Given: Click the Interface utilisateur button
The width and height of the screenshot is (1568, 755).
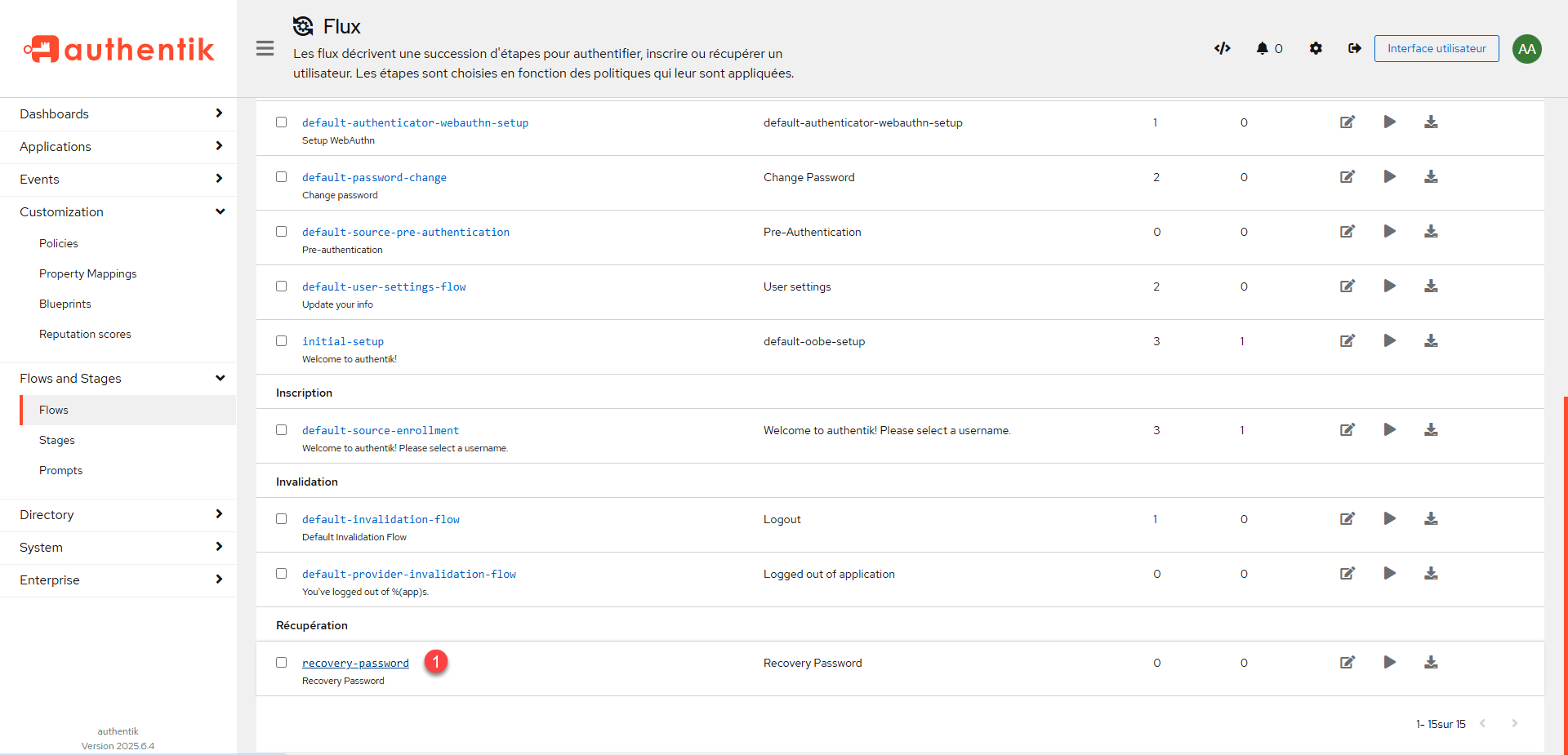Looking at the screenshot, I should coord(1436,48).
